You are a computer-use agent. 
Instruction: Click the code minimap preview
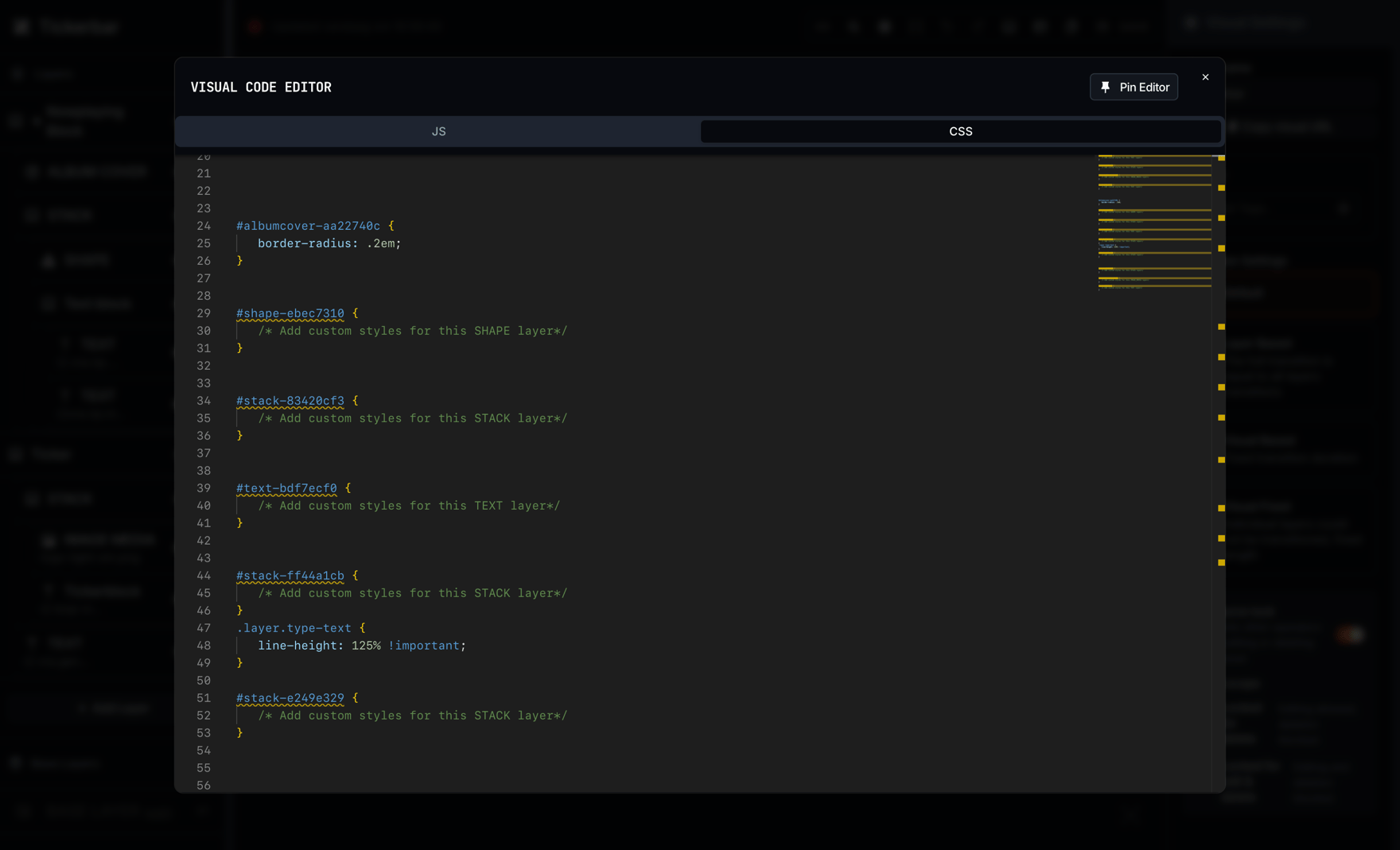(x=1155, y=223)
